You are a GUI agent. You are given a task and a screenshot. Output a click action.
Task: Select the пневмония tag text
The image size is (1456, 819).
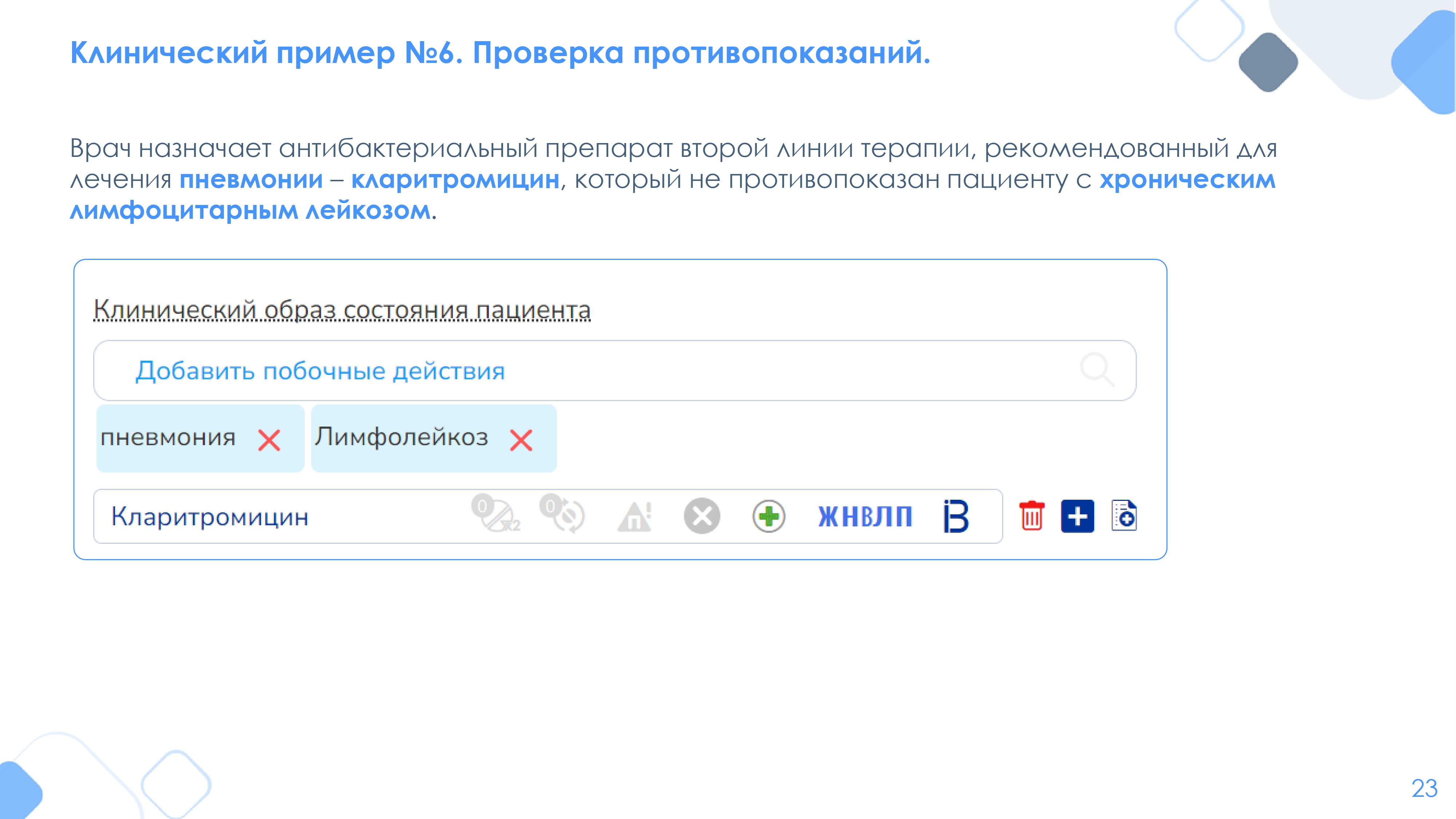pyautogui.click(x=168, y=438)
